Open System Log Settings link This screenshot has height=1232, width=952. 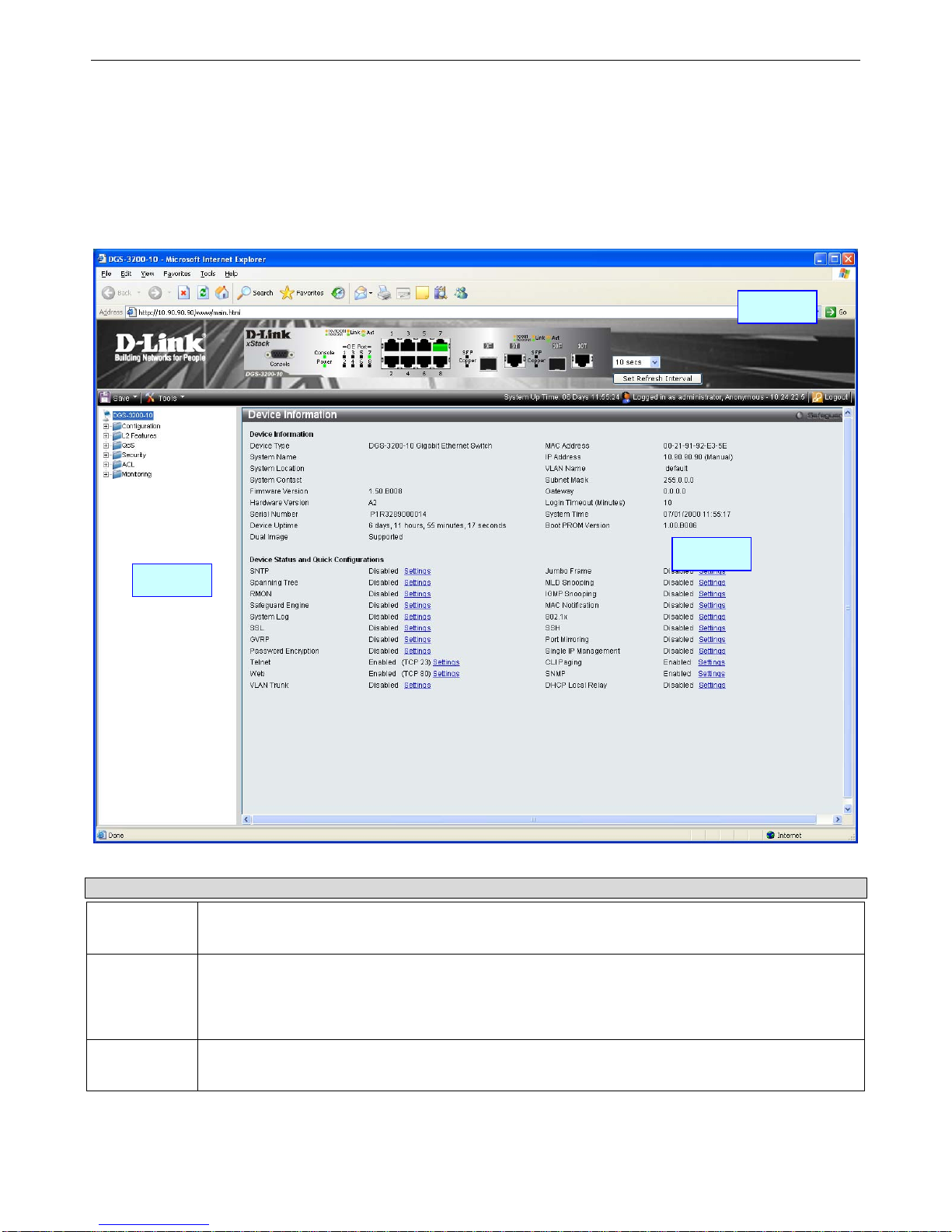tap(417, 617)
